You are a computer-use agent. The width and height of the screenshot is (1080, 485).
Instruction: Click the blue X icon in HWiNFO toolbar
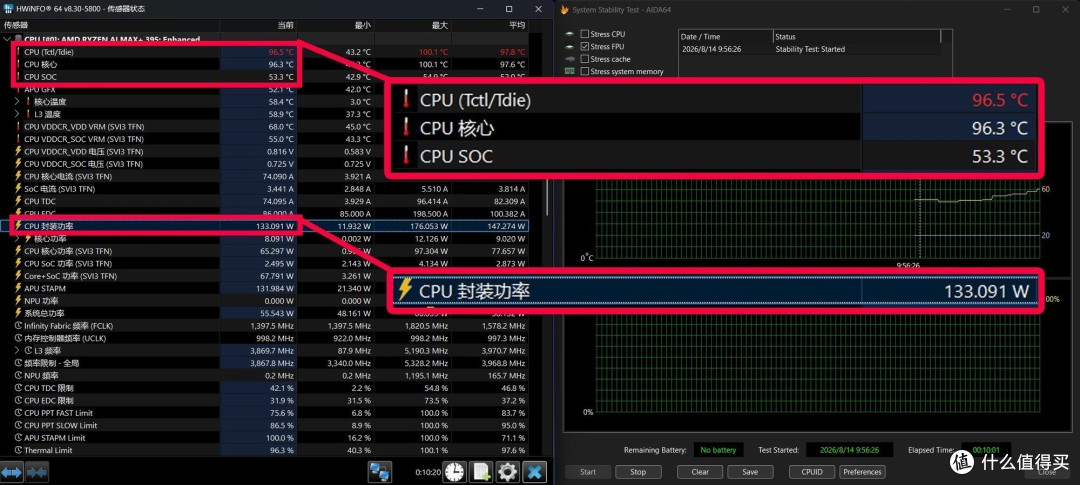click(534, 472)
